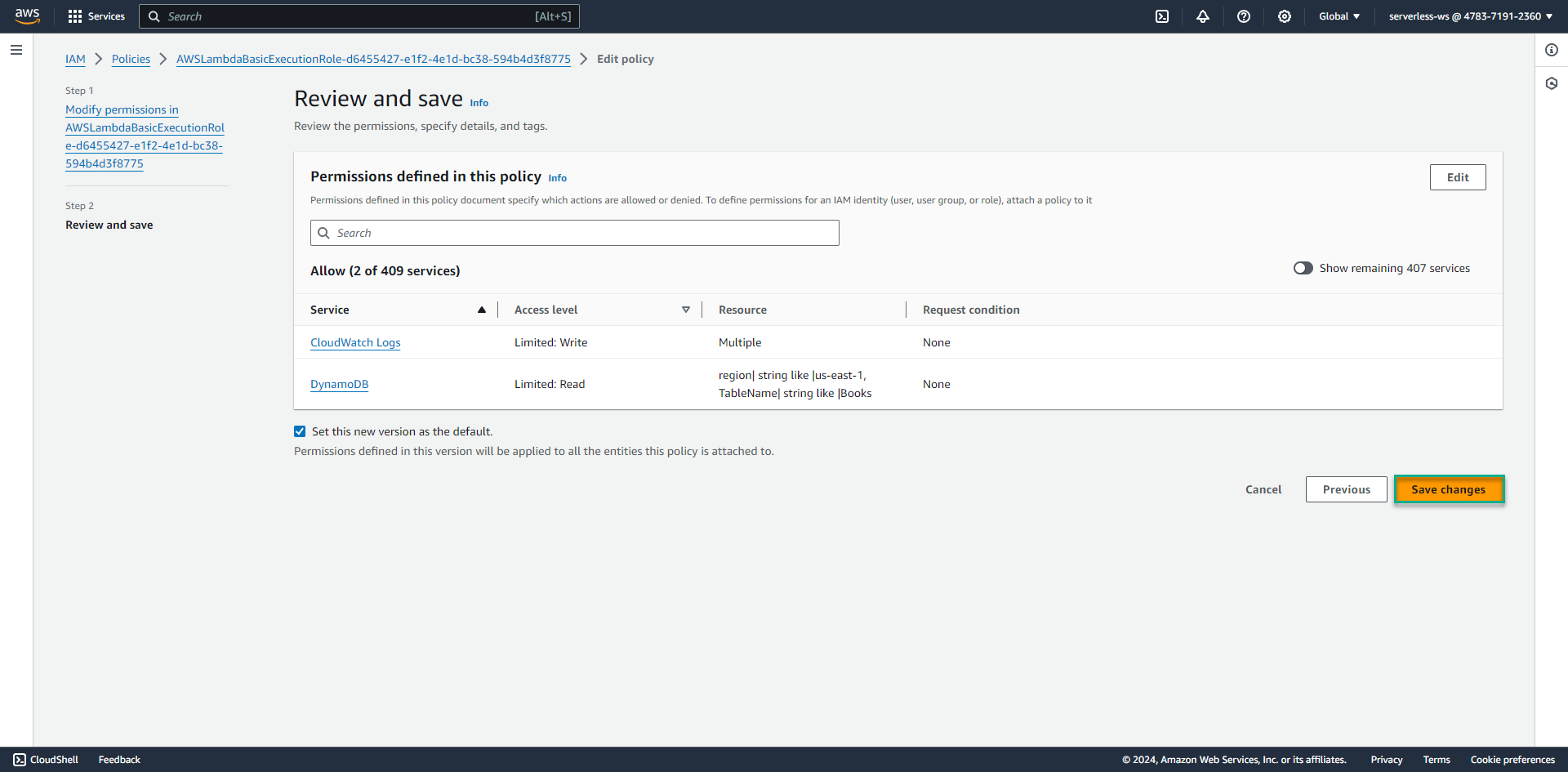Open the settings gear icon
This screenshot has width=1568, height=772.
[1285, 16]
